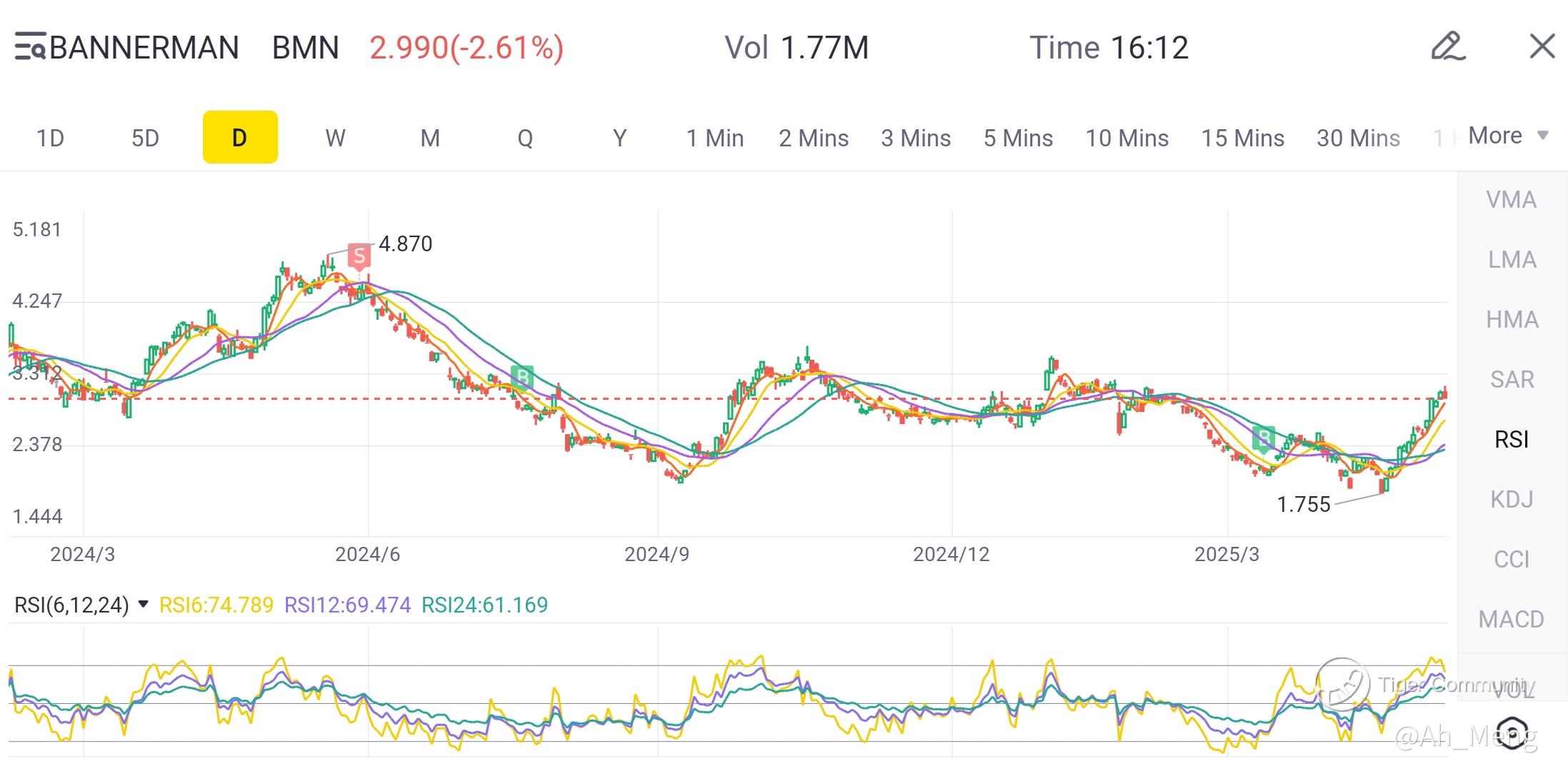Choose the MACD indicator

(x=1511, y=619)
